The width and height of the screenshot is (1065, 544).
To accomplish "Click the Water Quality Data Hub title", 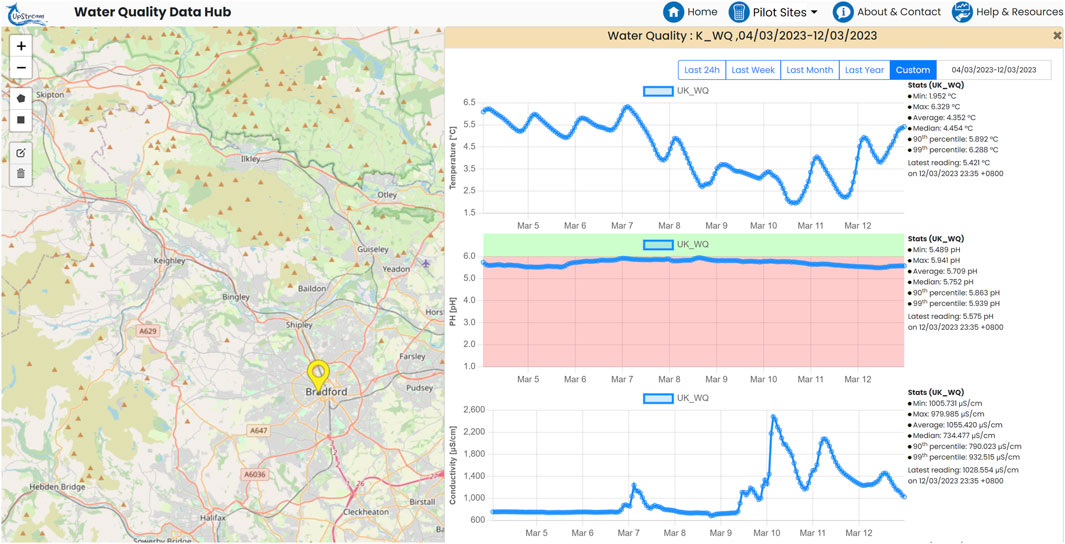I will pyautogui.click(x=152, y=12).
